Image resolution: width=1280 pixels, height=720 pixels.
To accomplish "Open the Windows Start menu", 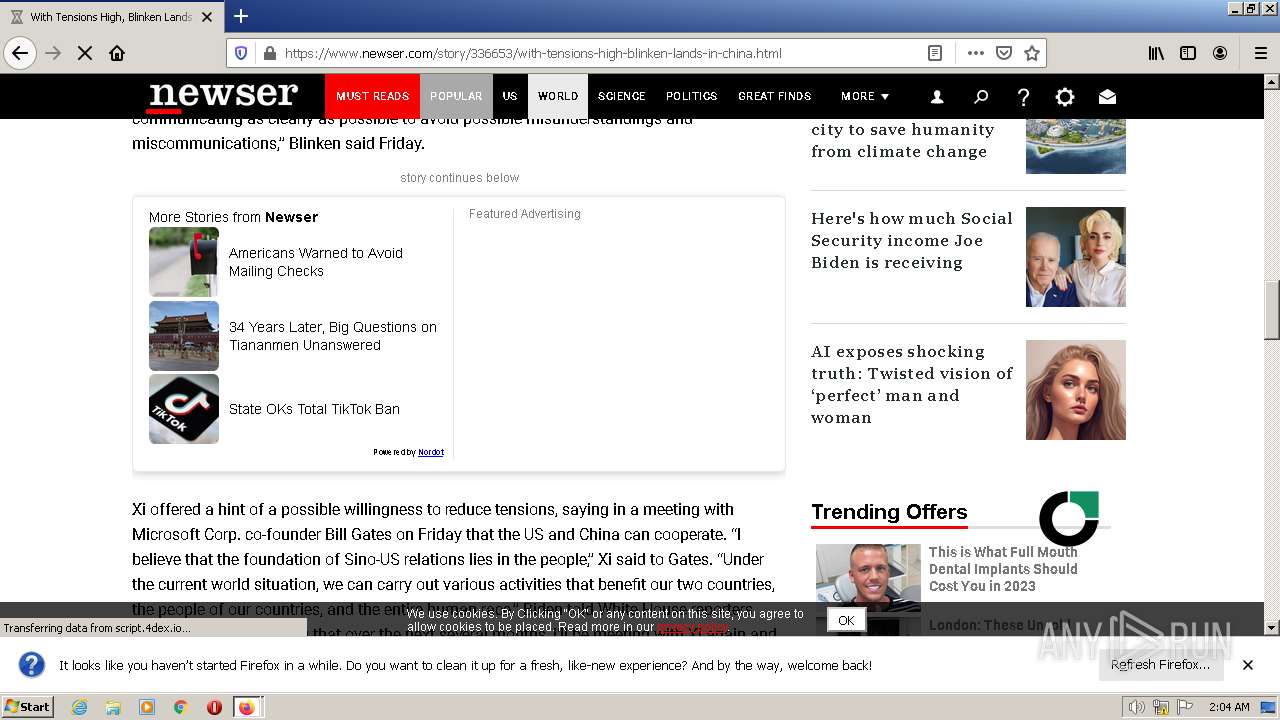I will point(27,706).
